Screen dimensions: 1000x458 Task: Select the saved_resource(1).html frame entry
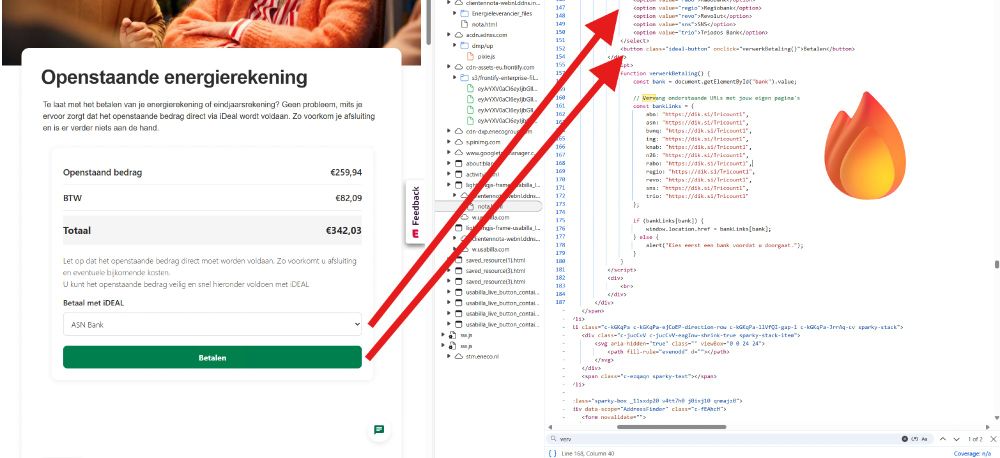(x=494, y=260)
